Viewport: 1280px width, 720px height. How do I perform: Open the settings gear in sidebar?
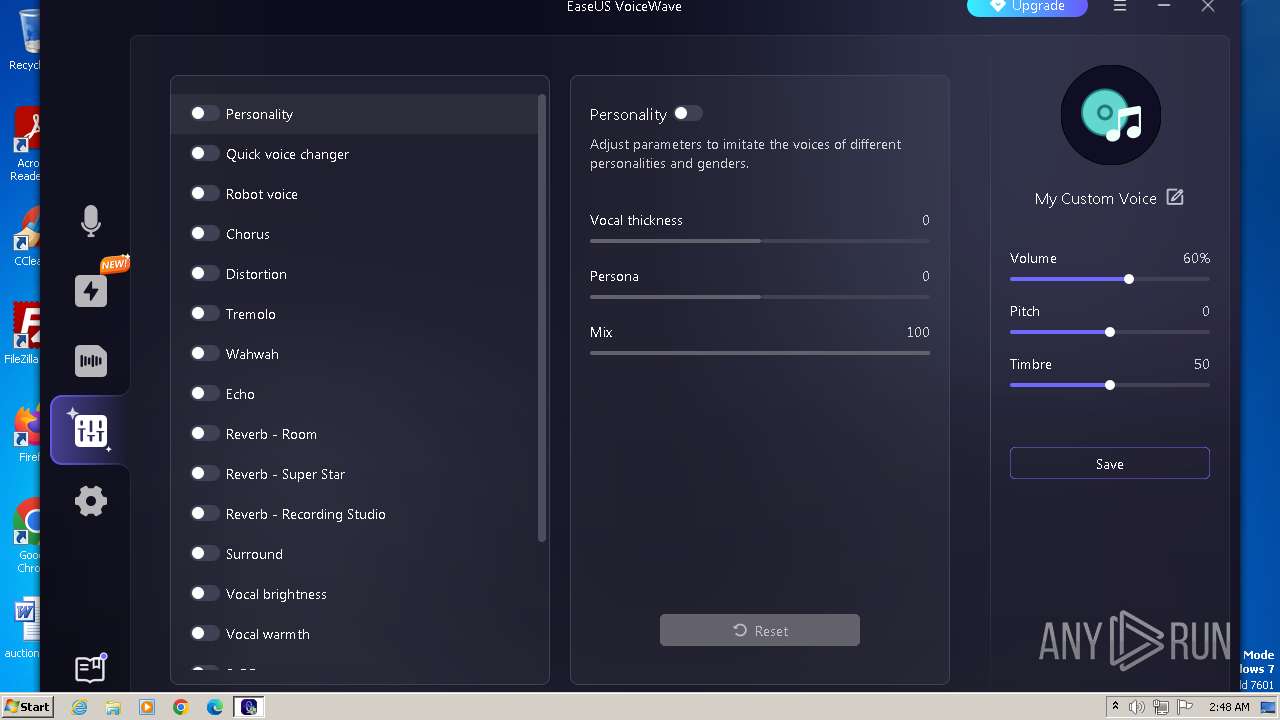[91, 501]
